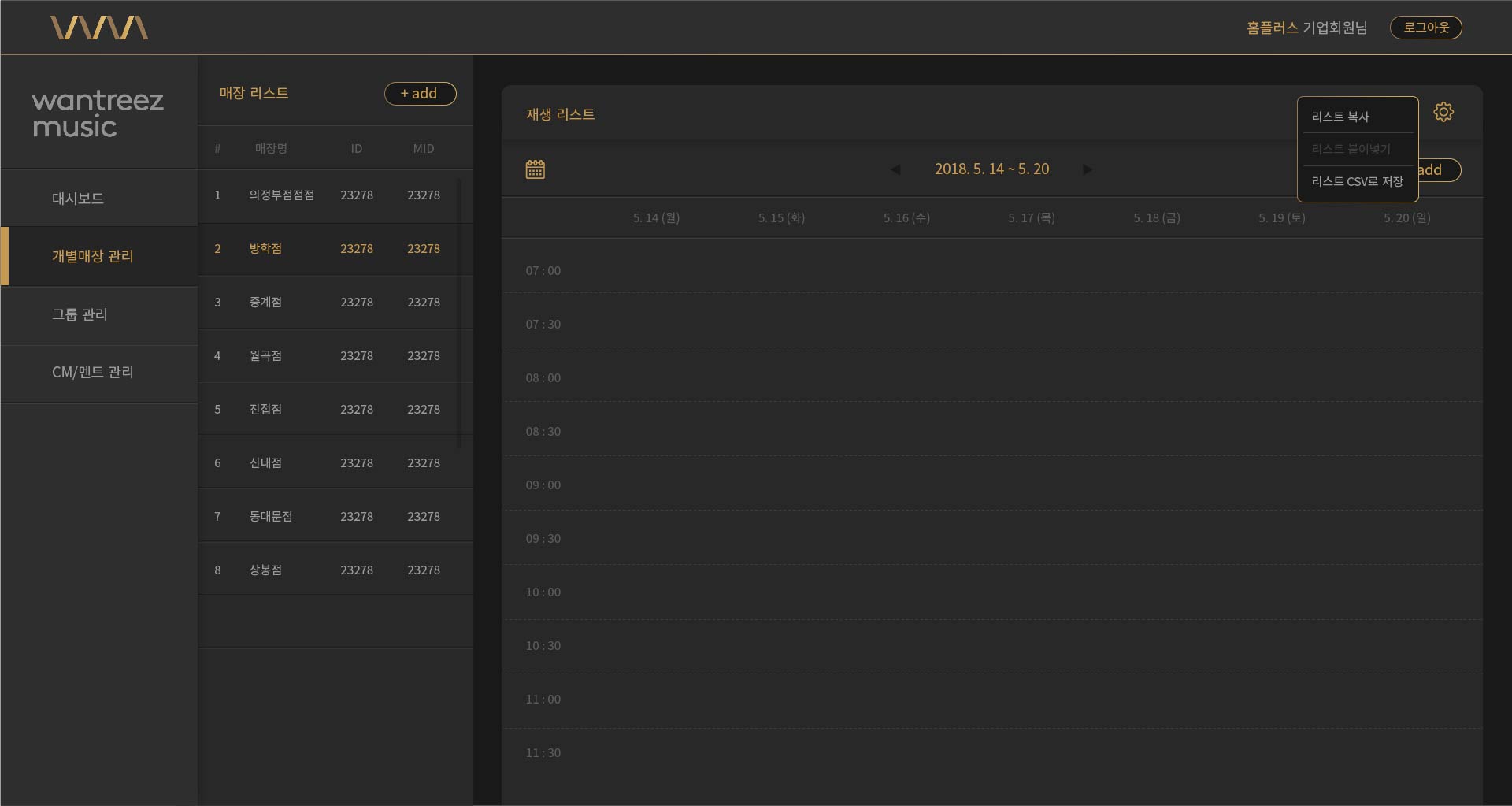Select store row 의정부점점점
The height and width of the screenshot is (806, 1512).
(281, 195)
